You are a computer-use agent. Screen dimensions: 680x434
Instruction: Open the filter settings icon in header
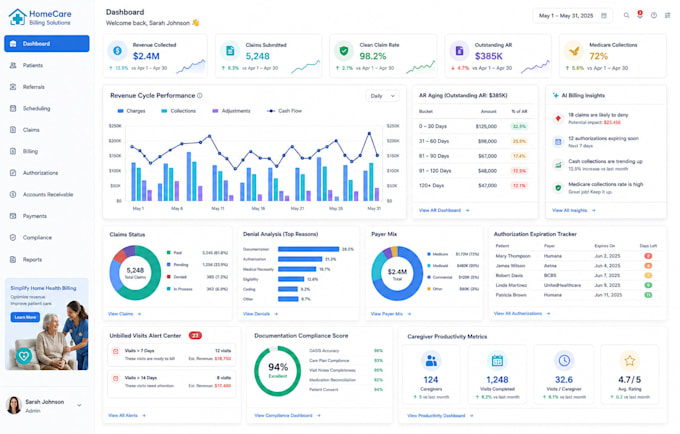[x=667, y=15]
